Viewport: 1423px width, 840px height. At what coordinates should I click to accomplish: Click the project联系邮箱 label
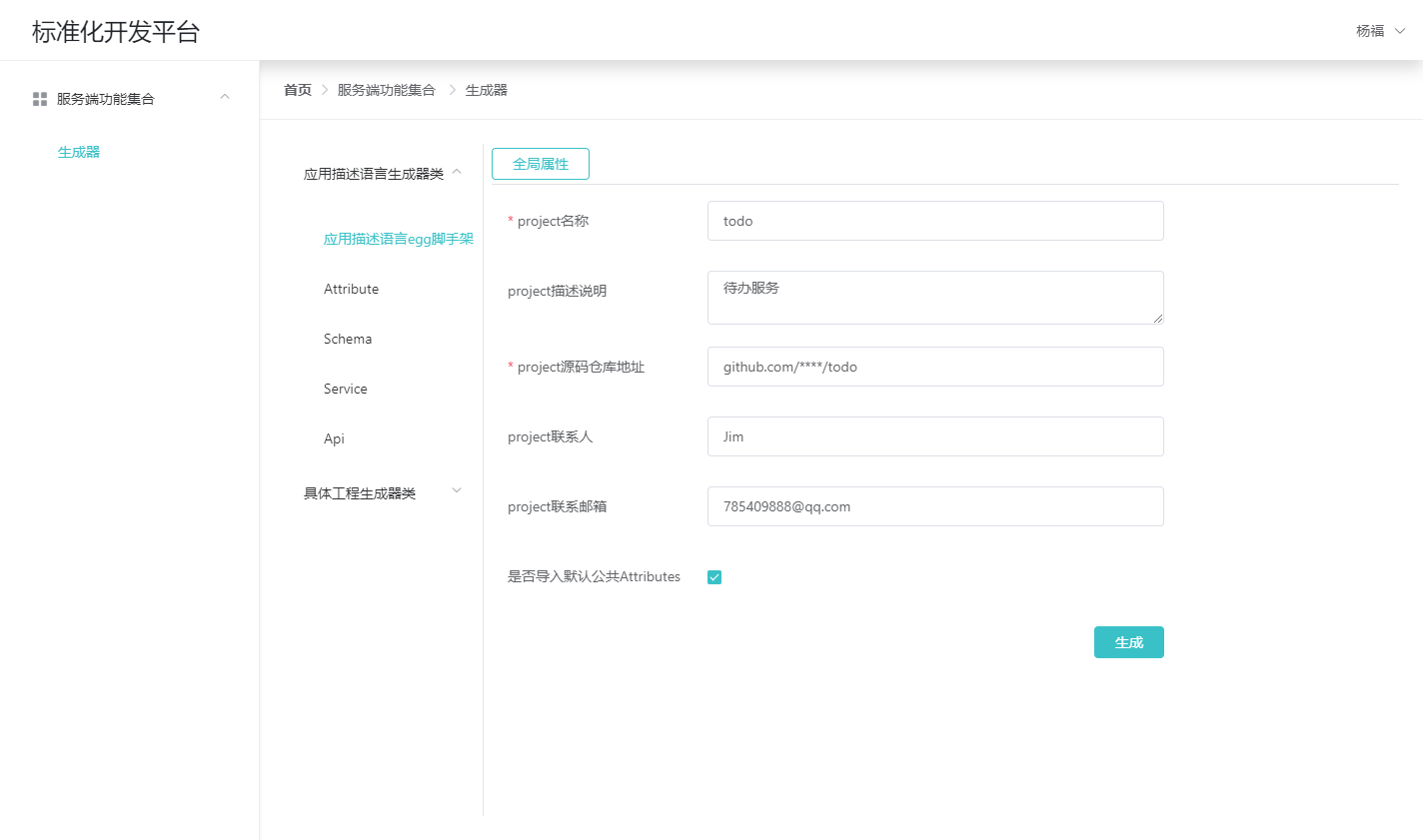(x=558, y=506)
